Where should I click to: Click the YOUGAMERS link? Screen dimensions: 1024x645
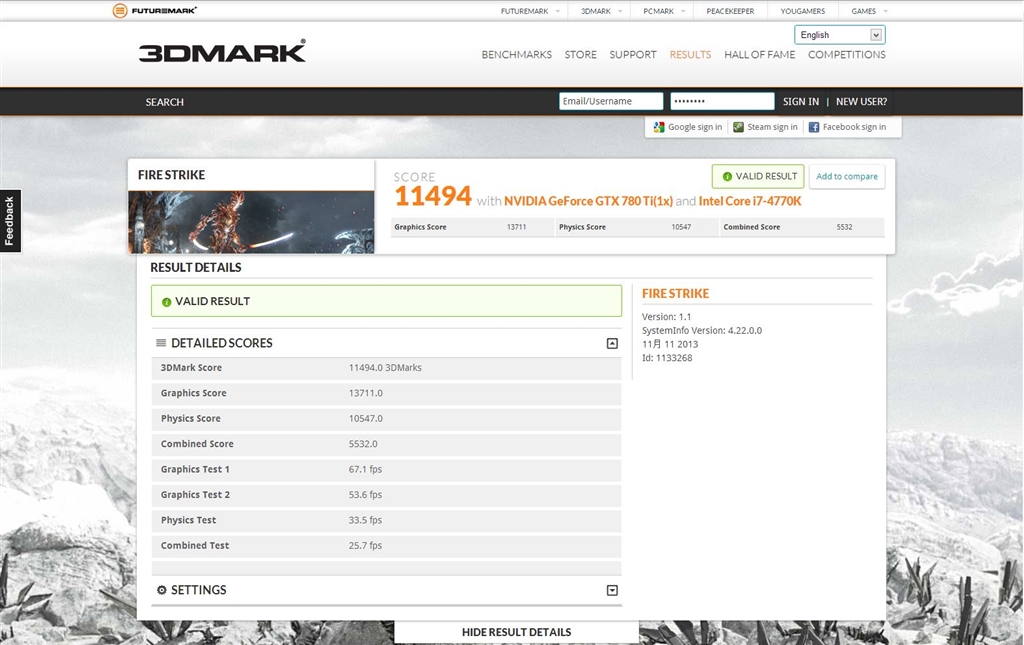[x=803, y=11]
